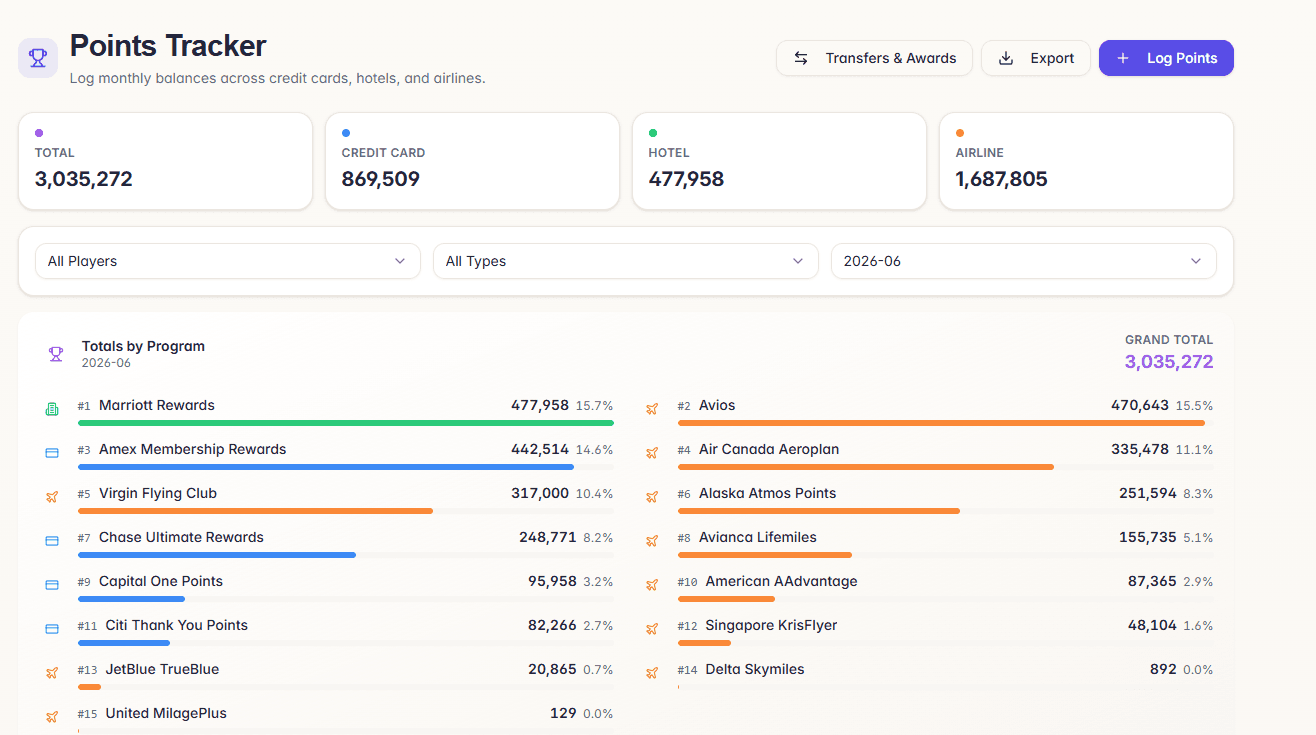Click the Amex Membership Rewards program name
The image size is (1316, 735).
tap(193, 449)
